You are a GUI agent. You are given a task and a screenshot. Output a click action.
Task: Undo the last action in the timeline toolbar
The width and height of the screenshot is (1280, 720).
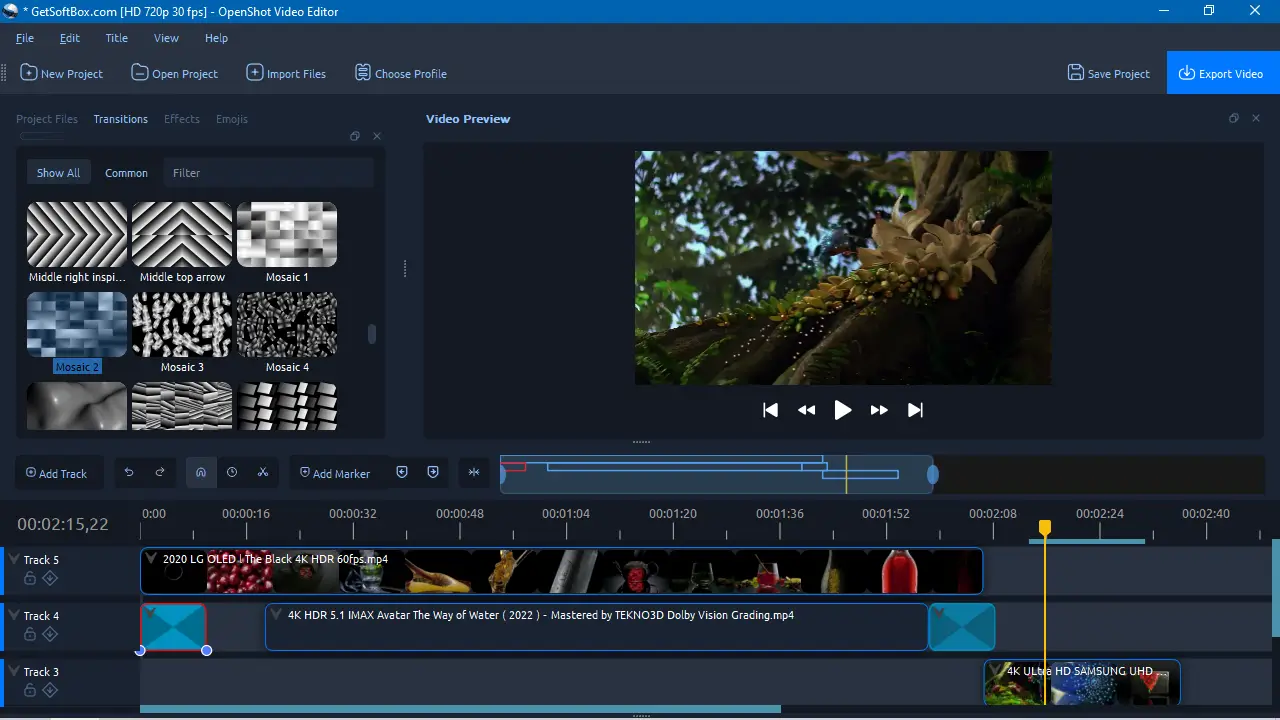pos(129,473)
